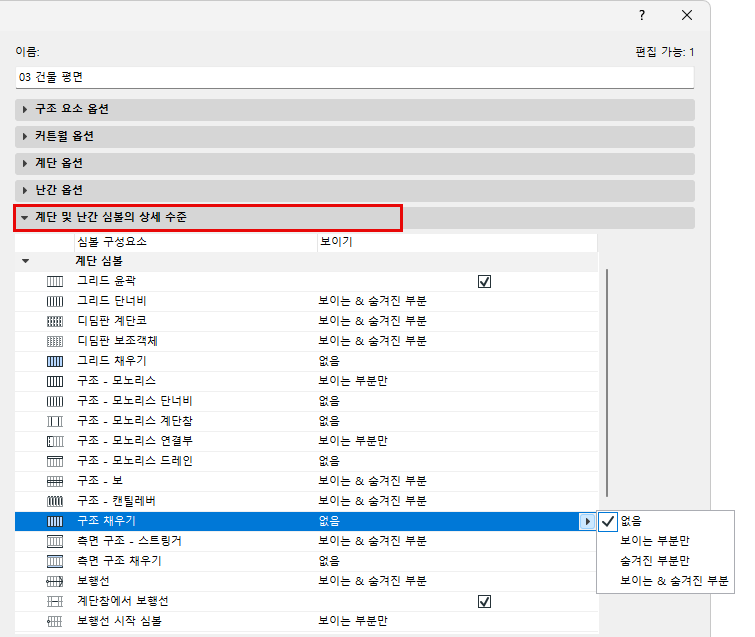
Task: Click the 디딤판 보조객체 row icon
Action: tap(55, 341)
